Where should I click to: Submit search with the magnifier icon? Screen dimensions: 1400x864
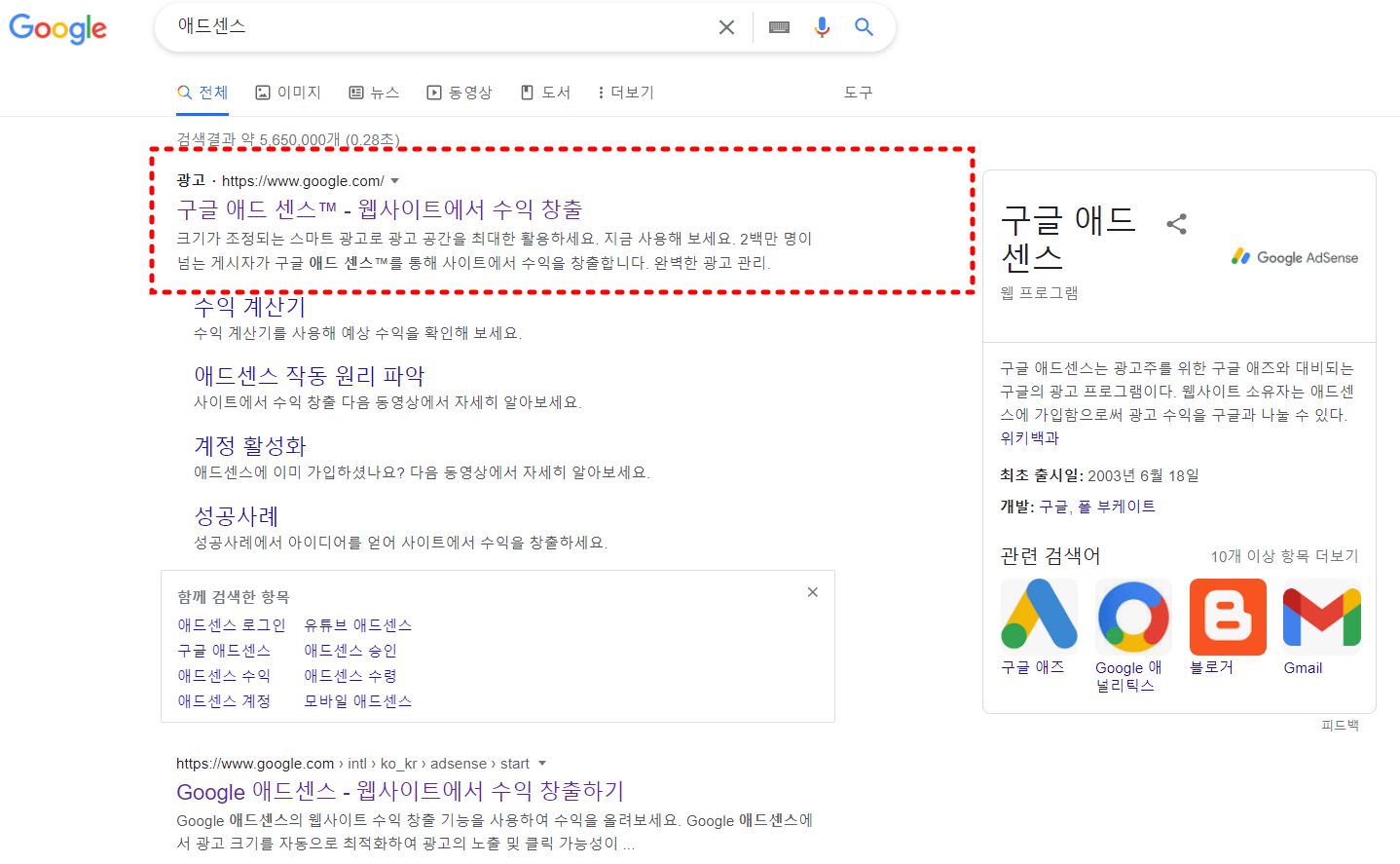[x=864, y=27]
